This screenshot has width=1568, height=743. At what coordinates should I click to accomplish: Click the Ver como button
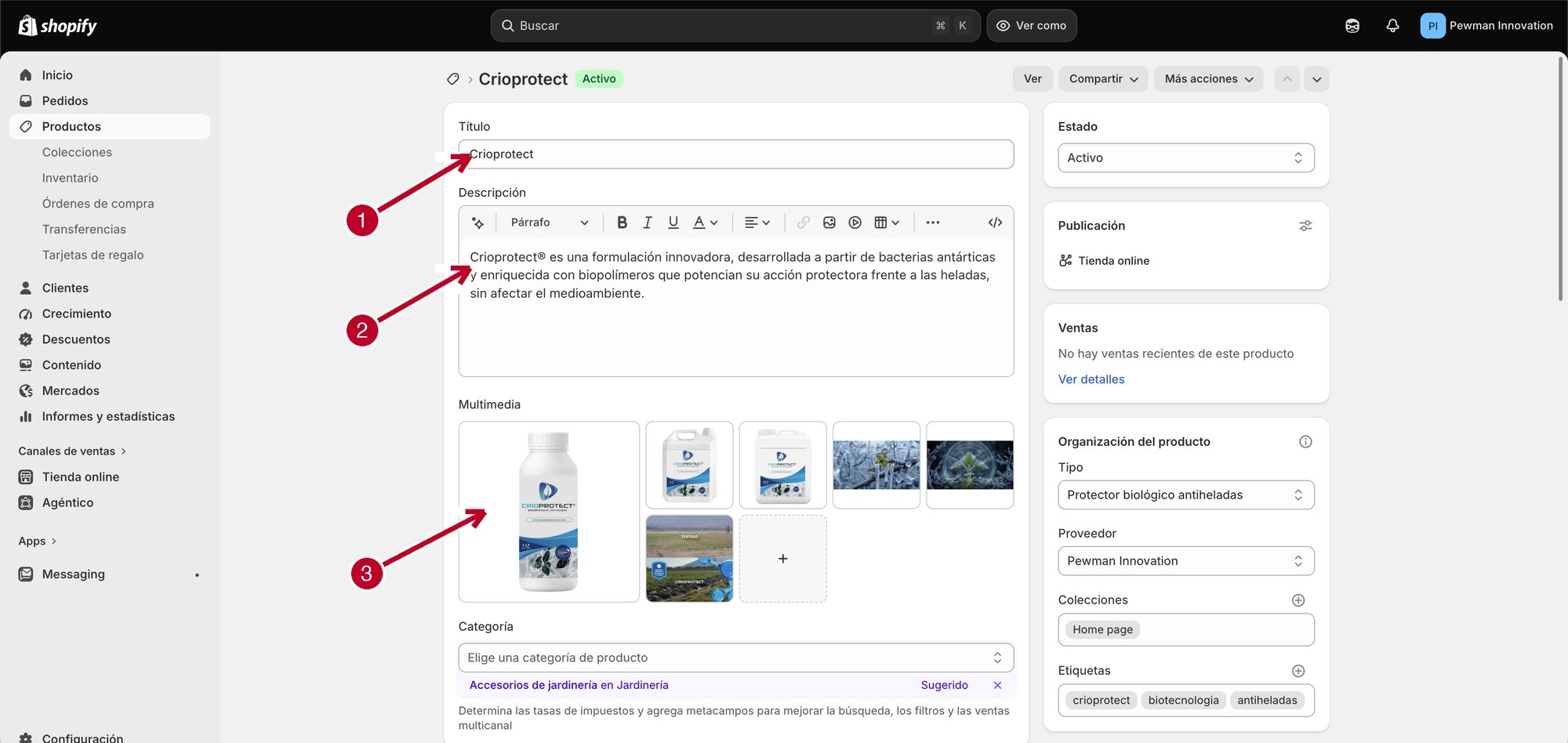[x=1032, y=26]
